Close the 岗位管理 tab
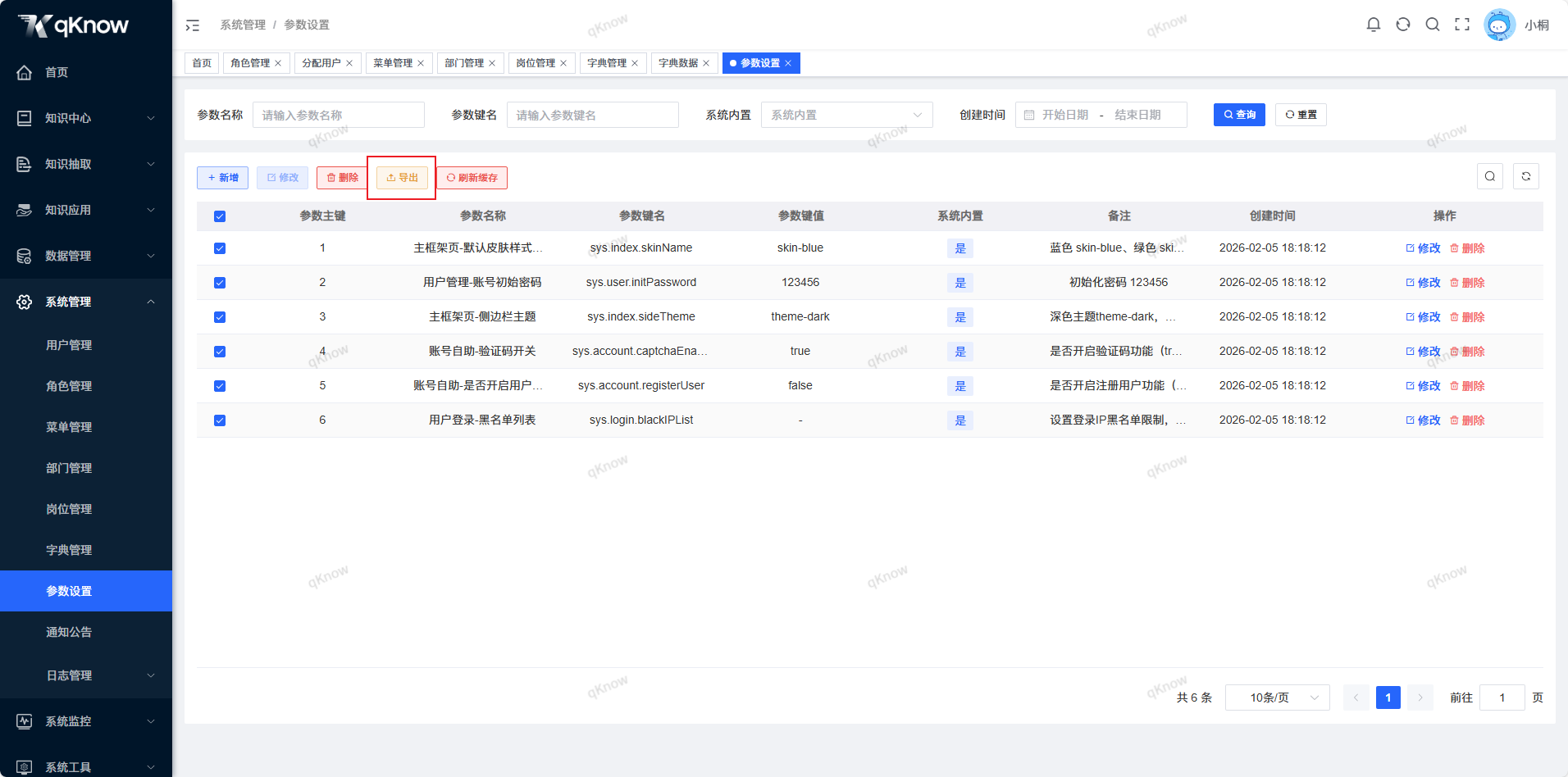This screenshot has height=777, width=1568. [x=563, y=63]
